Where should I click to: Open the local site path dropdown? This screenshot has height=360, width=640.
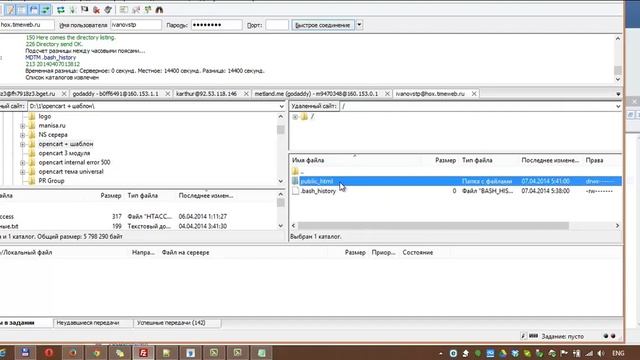click(x=281, y=107)
